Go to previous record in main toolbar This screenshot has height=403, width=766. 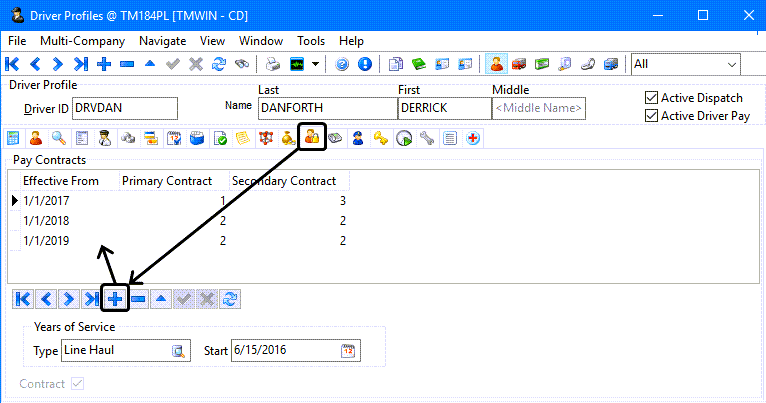(35, 64)
